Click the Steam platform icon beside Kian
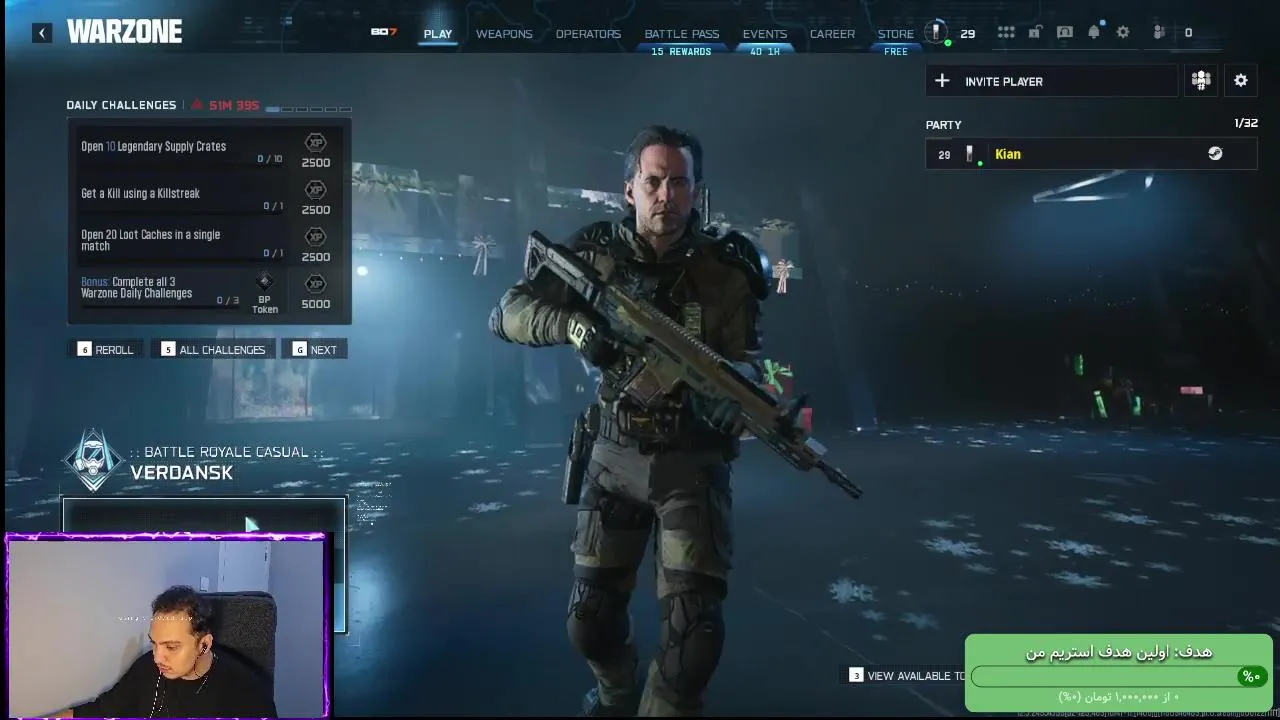Screen dimensions: 1280x720 [x=1215, y=154]
